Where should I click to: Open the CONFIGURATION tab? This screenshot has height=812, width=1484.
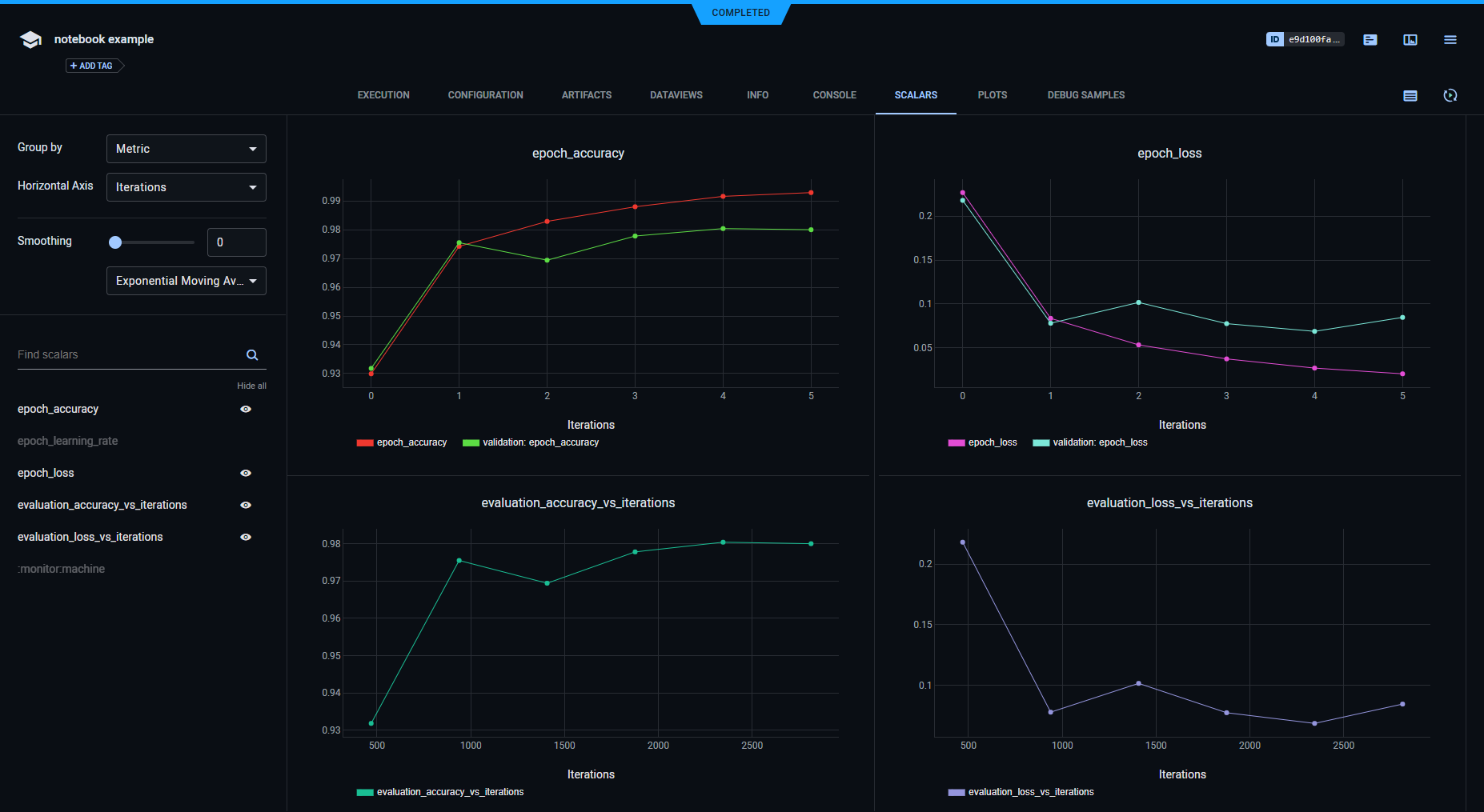[485, 95]
